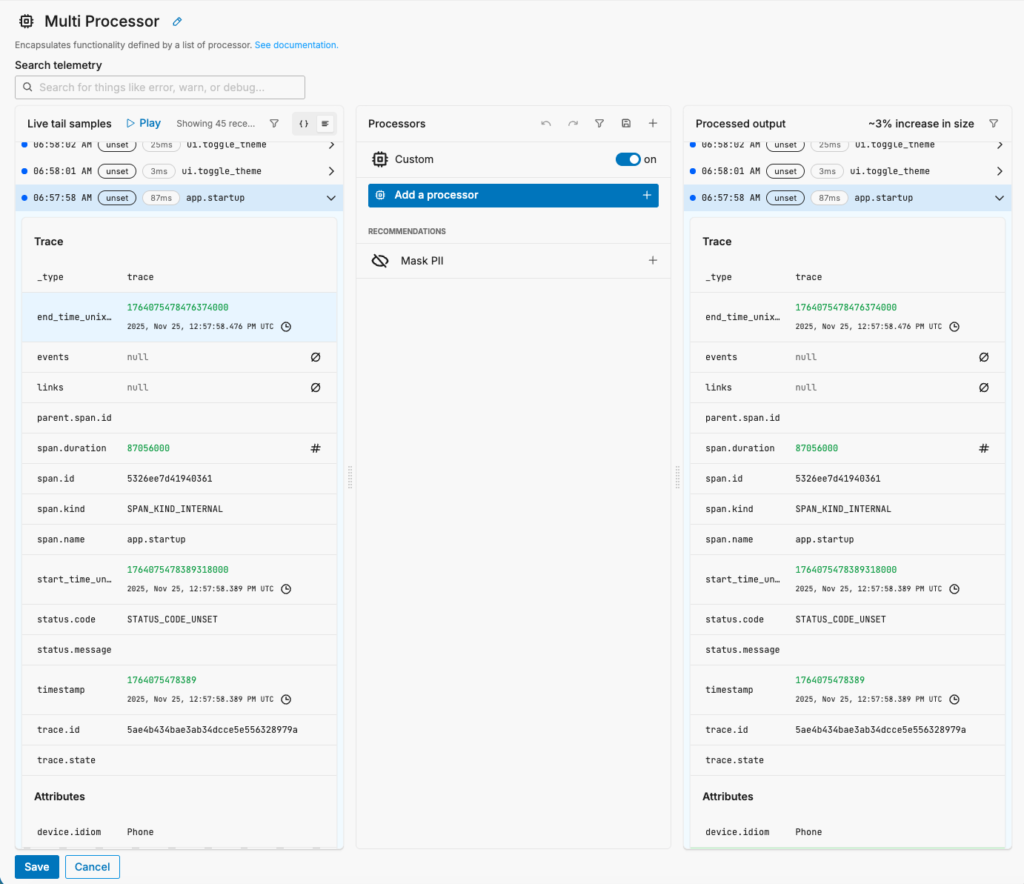
Task: Click the Add a processor button
Action: point(513,195)
